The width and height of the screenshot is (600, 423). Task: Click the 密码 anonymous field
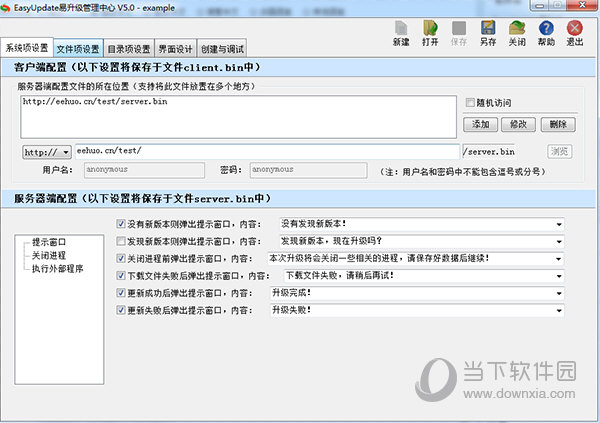point(308,170)
